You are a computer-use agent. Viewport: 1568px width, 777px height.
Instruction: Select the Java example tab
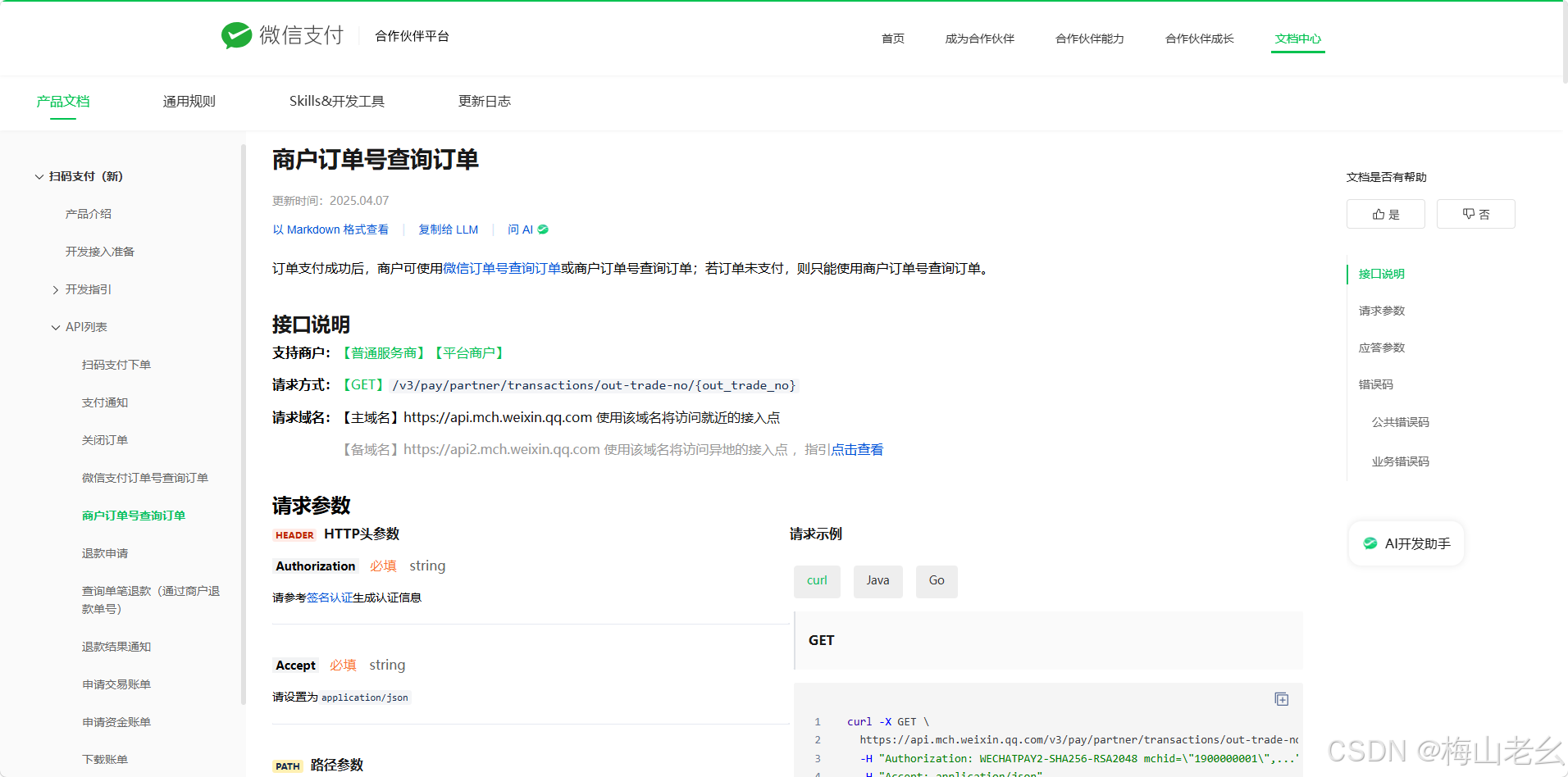tap(877, 581)
